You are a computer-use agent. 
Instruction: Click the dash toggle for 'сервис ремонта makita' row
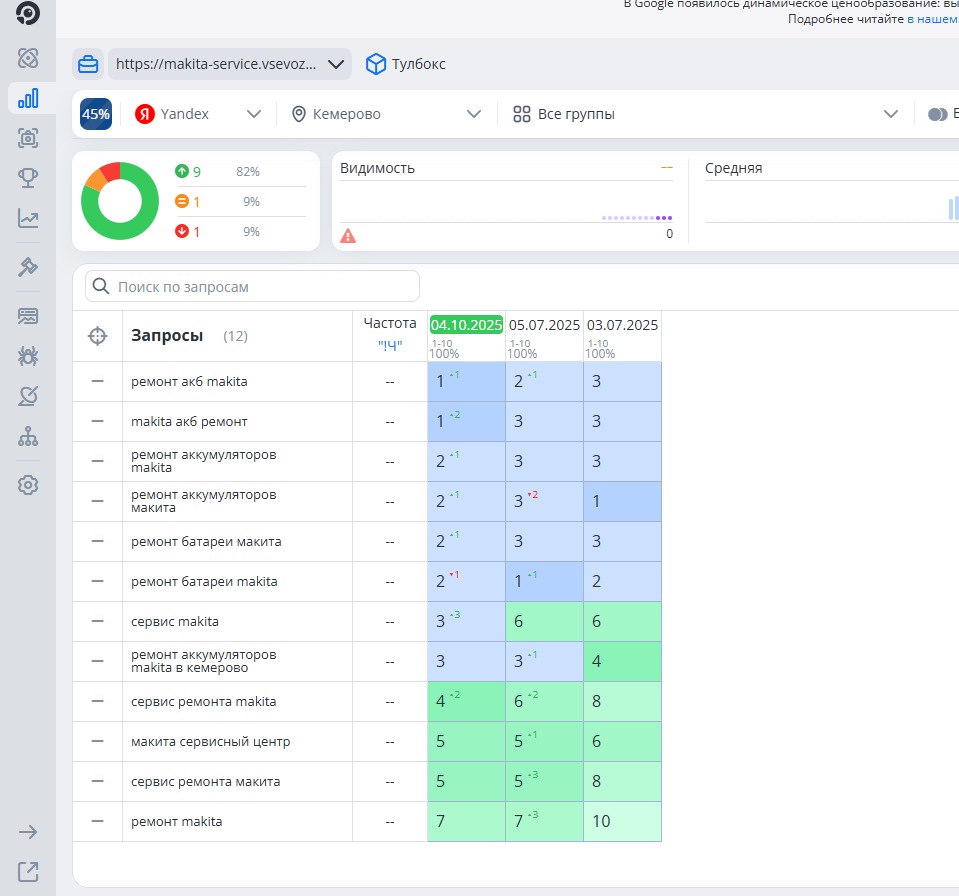click(97, 701)
